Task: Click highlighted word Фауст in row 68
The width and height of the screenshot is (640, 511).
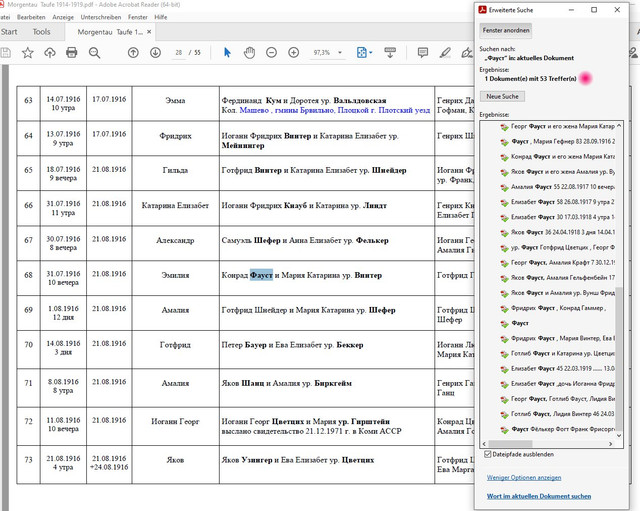Action: click(x=261, y=275)
